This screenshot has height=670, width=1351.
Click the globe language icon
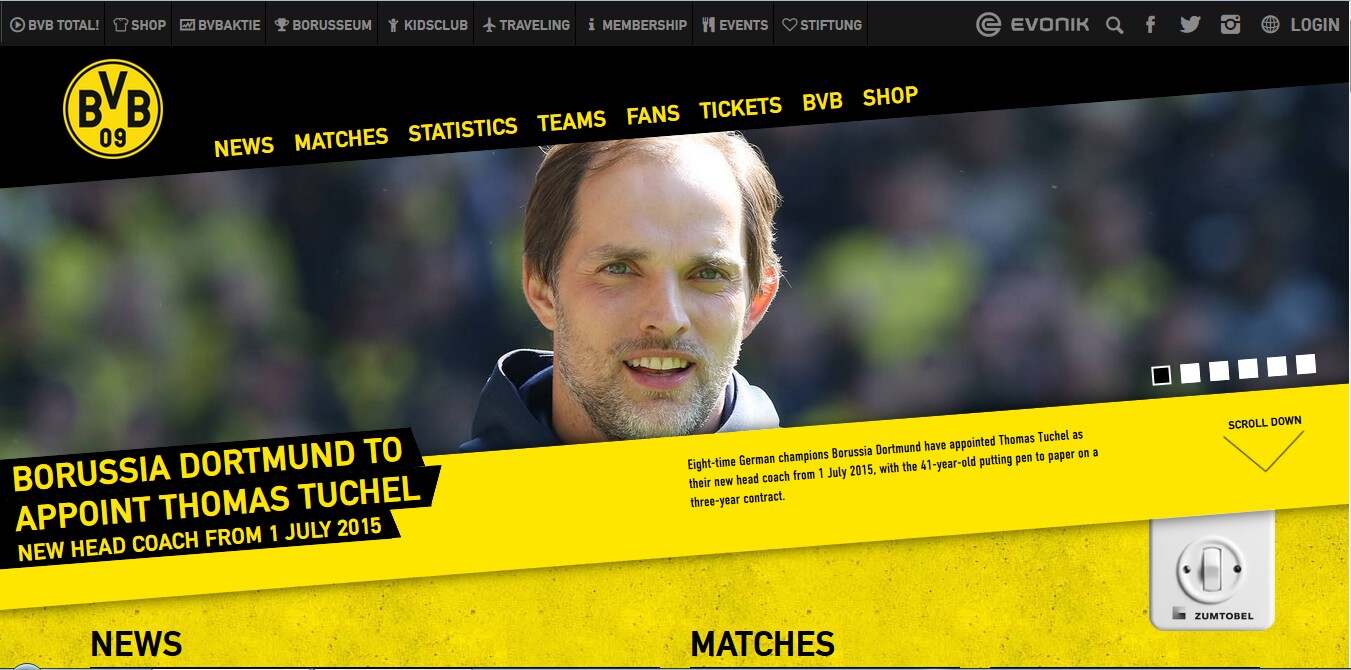click(x=1270, y=25)
